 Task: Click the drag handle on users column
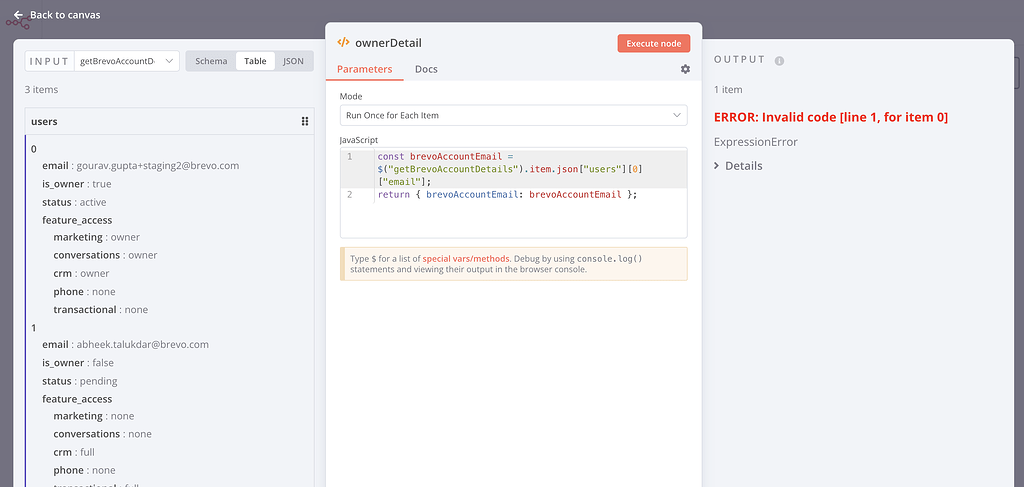305,122
